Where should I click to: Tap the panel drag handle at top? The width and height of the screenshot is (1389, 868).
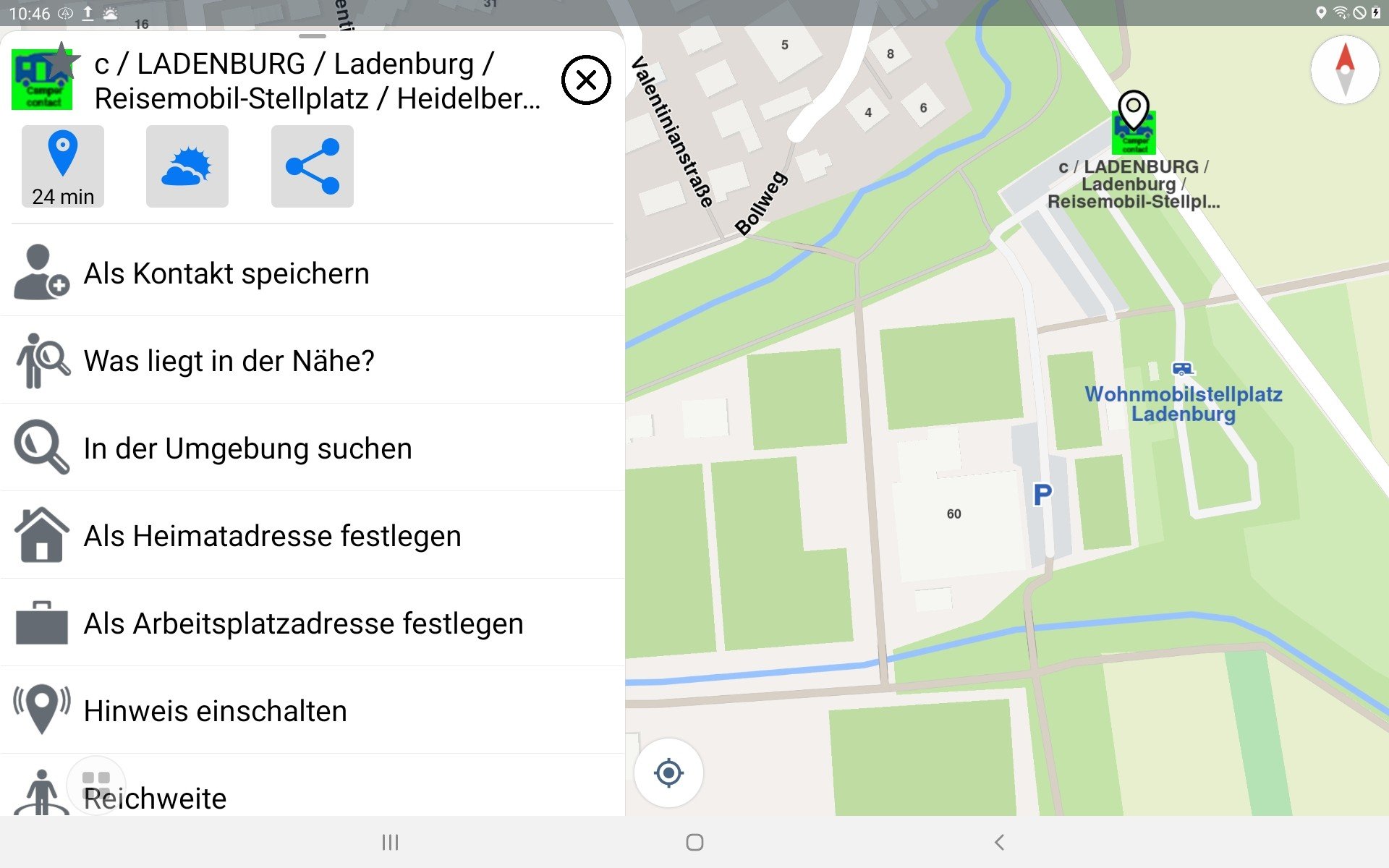313,35
